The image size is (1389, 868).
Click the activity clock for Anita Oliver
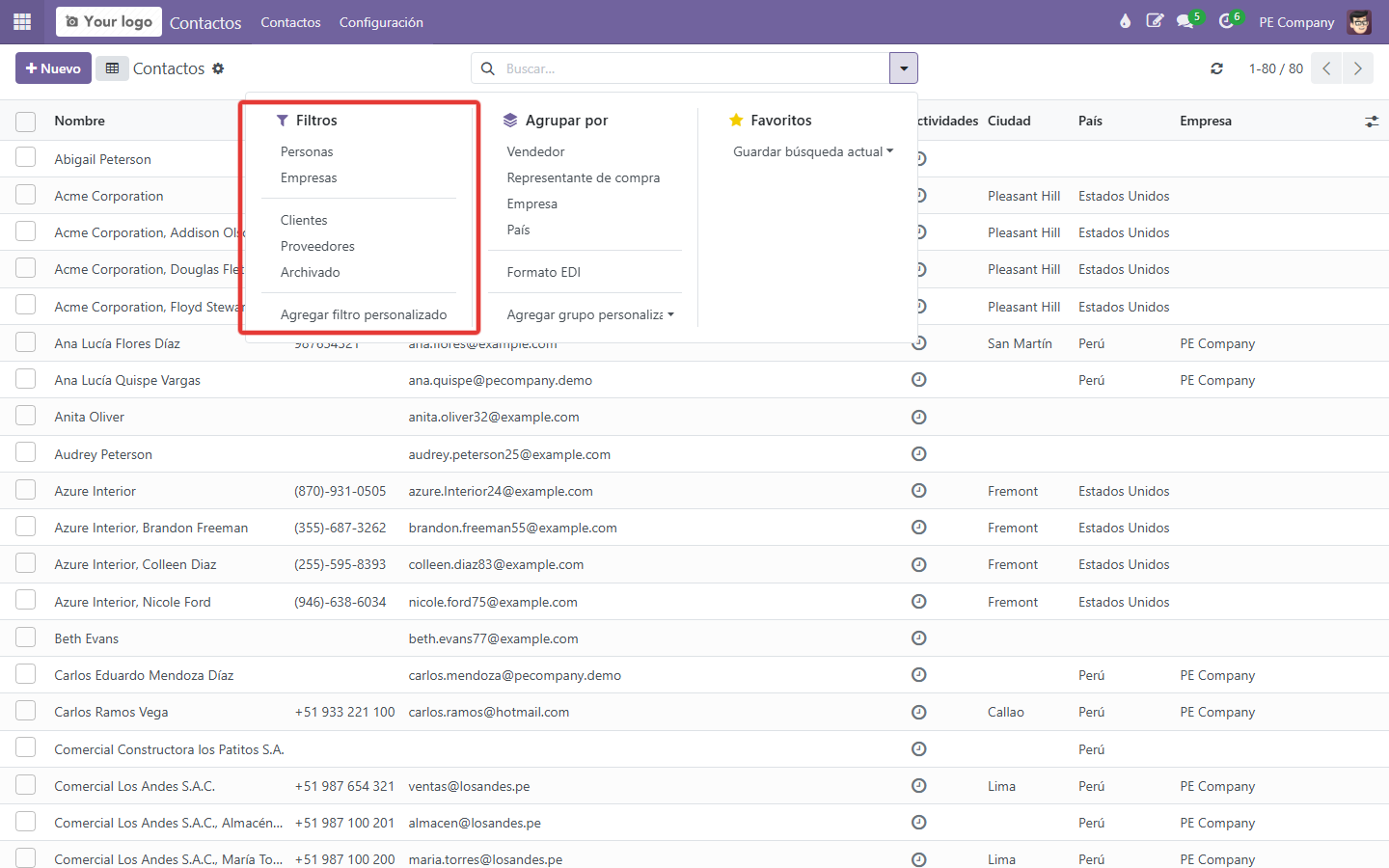tap(919, 417)
